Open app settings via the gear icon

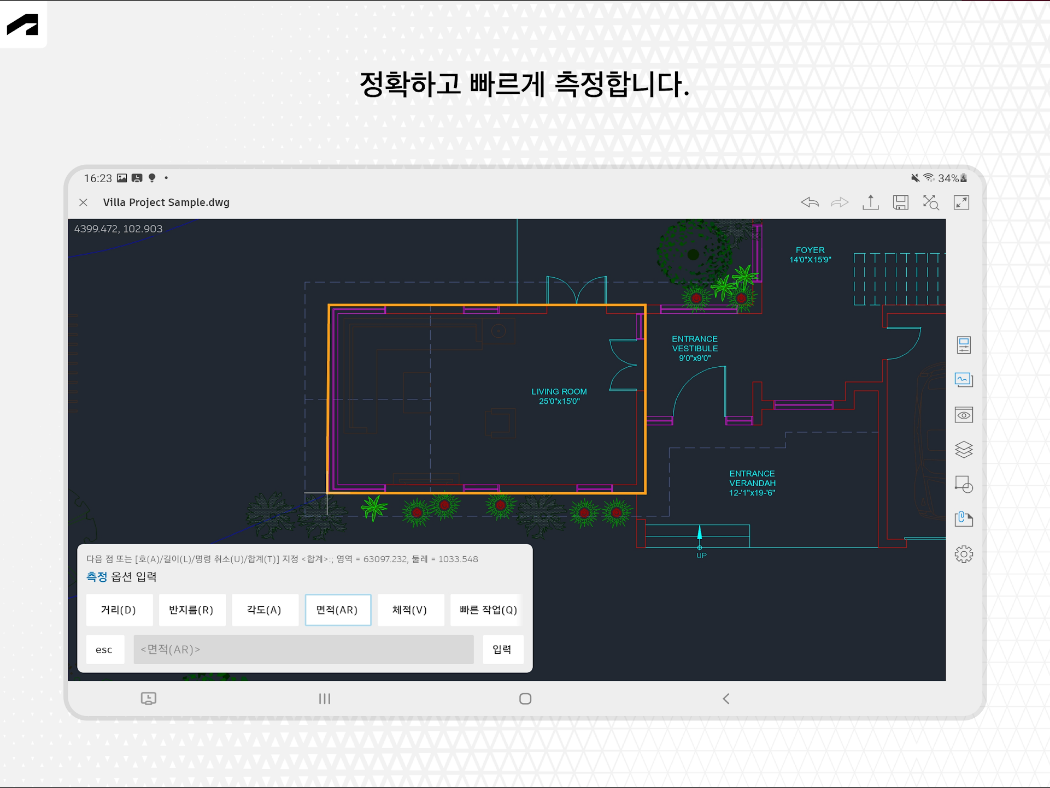tap(963, 553)
